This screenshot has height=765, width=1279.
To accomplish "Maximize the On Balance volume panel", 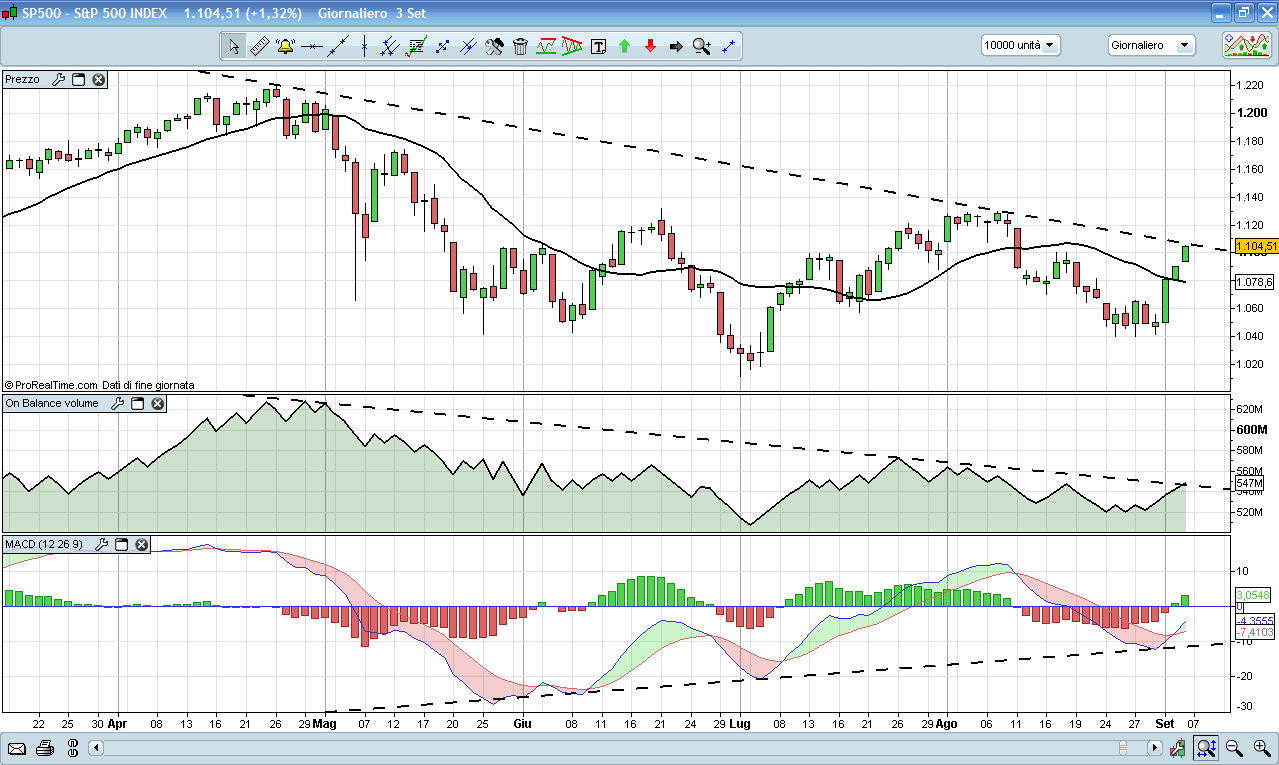I will [138, 403].
